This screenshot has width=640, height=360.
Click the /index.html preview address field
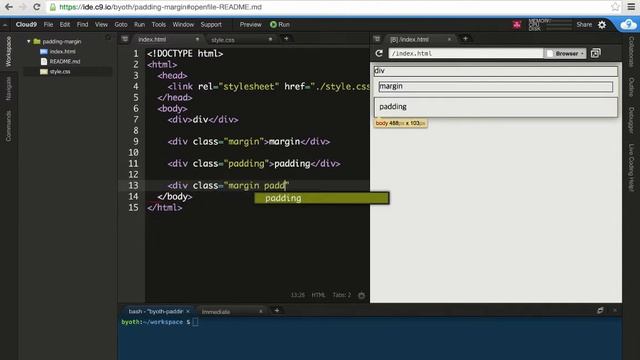tap(466, 53)
